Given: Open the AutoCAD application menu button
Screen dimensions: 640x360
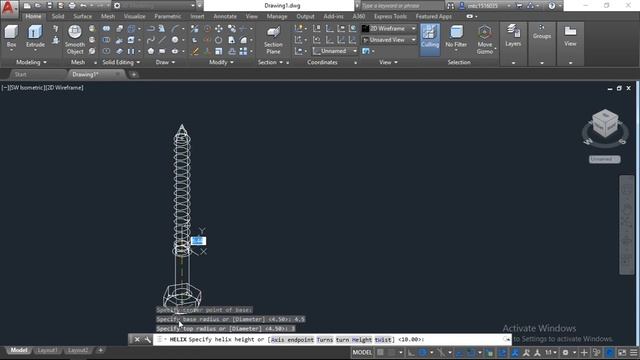Looking at the screenshot, I should click(9, 8).
